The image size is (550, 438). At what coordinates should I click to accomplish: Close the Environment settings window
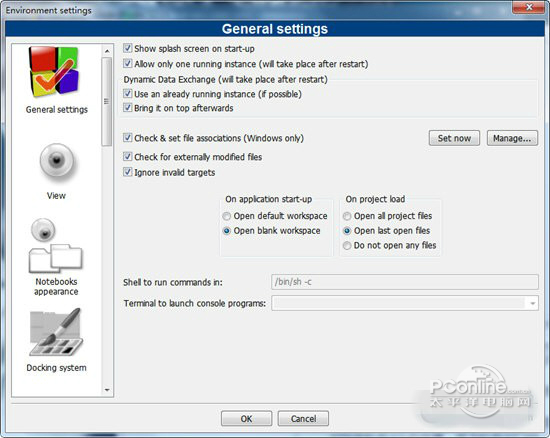529,7
